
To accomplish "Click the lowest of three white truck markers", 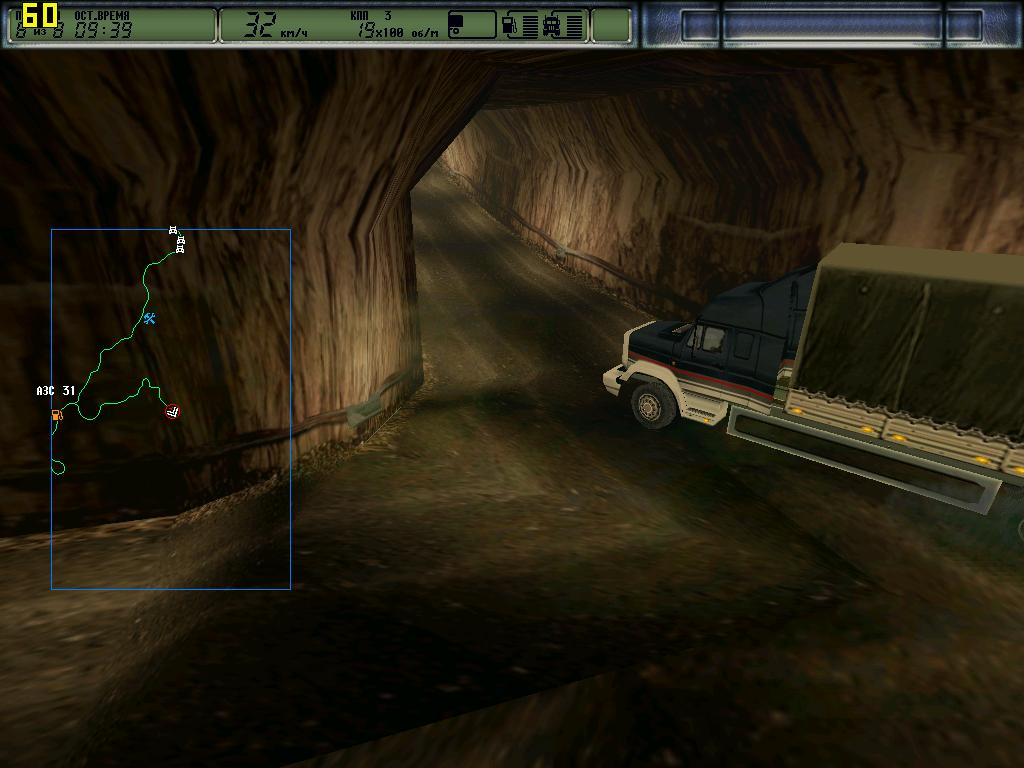I will pyautogui.click(x=180, y=249).
